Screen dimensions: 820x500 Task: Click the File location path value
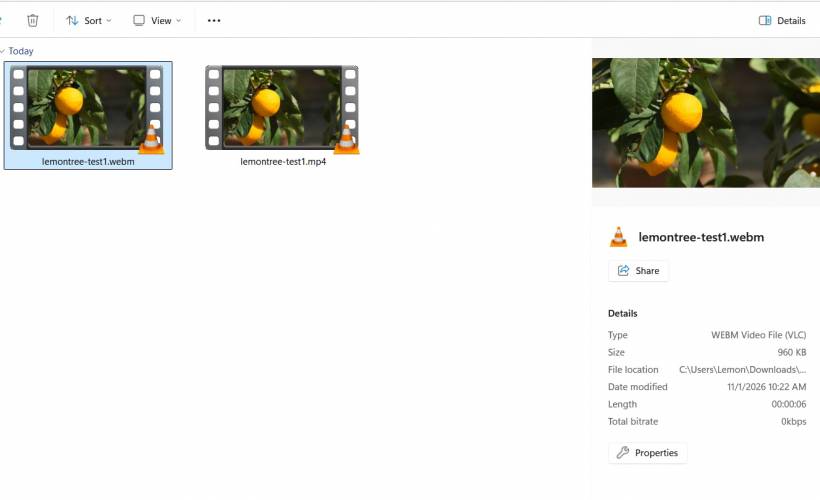[742, 370]
